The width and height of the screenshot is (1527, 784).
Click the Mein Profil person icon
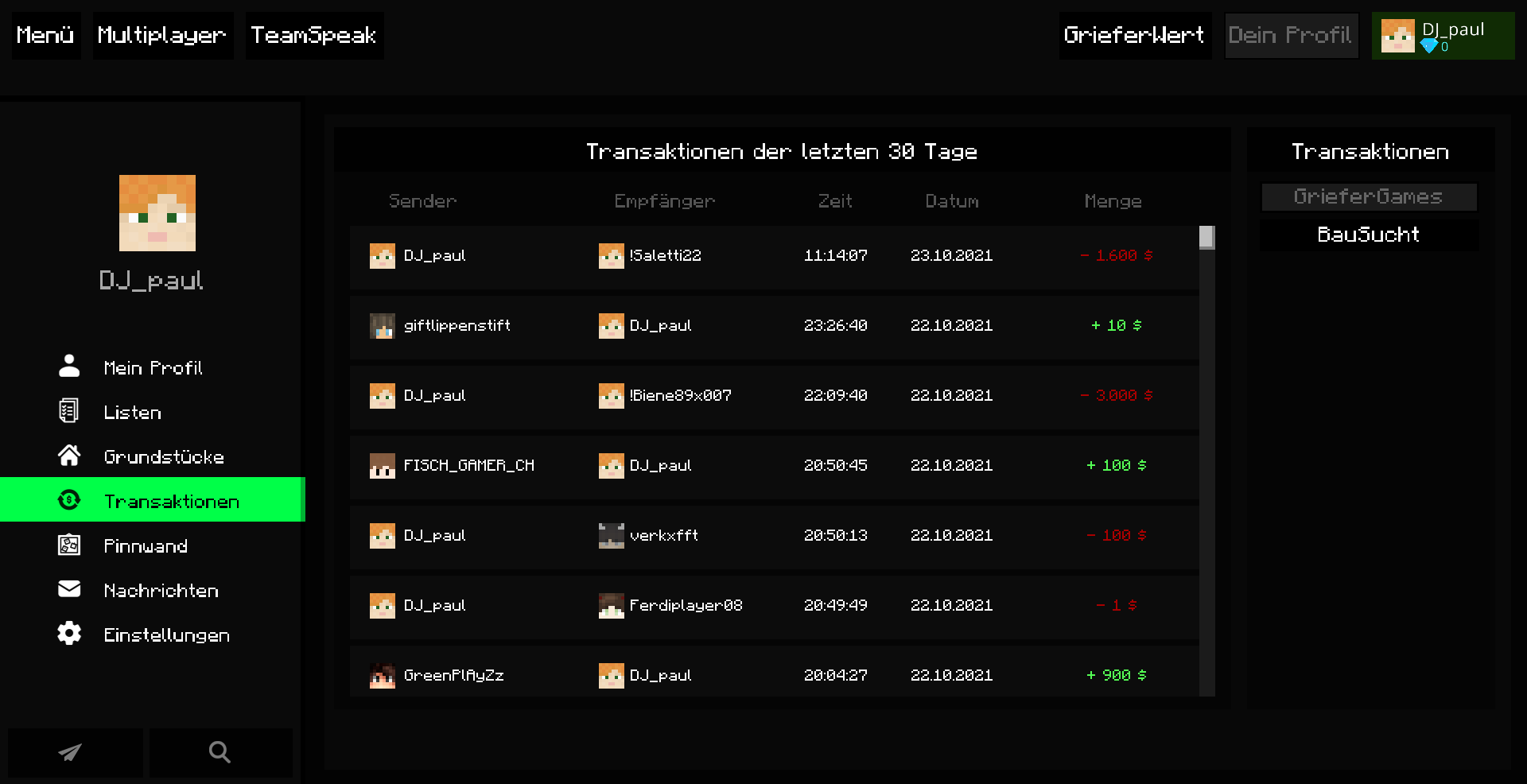69,366
